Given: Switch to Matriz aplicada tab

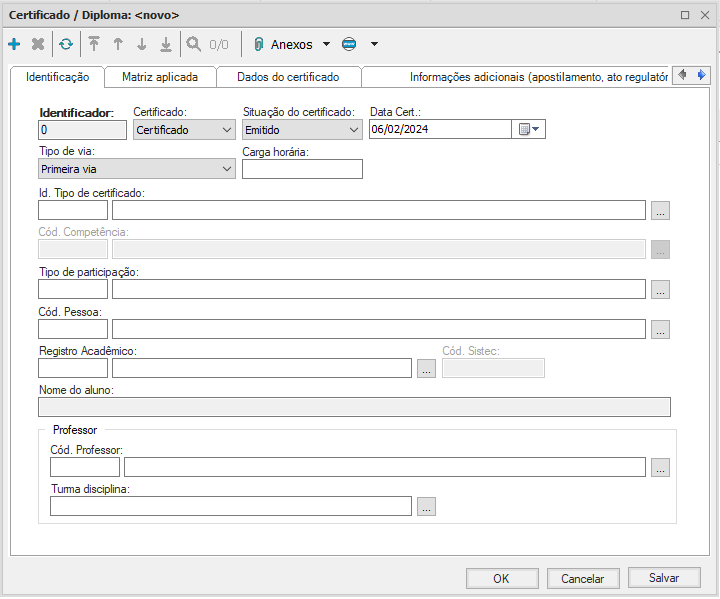Looking at the screenshot, I should 160,77.
